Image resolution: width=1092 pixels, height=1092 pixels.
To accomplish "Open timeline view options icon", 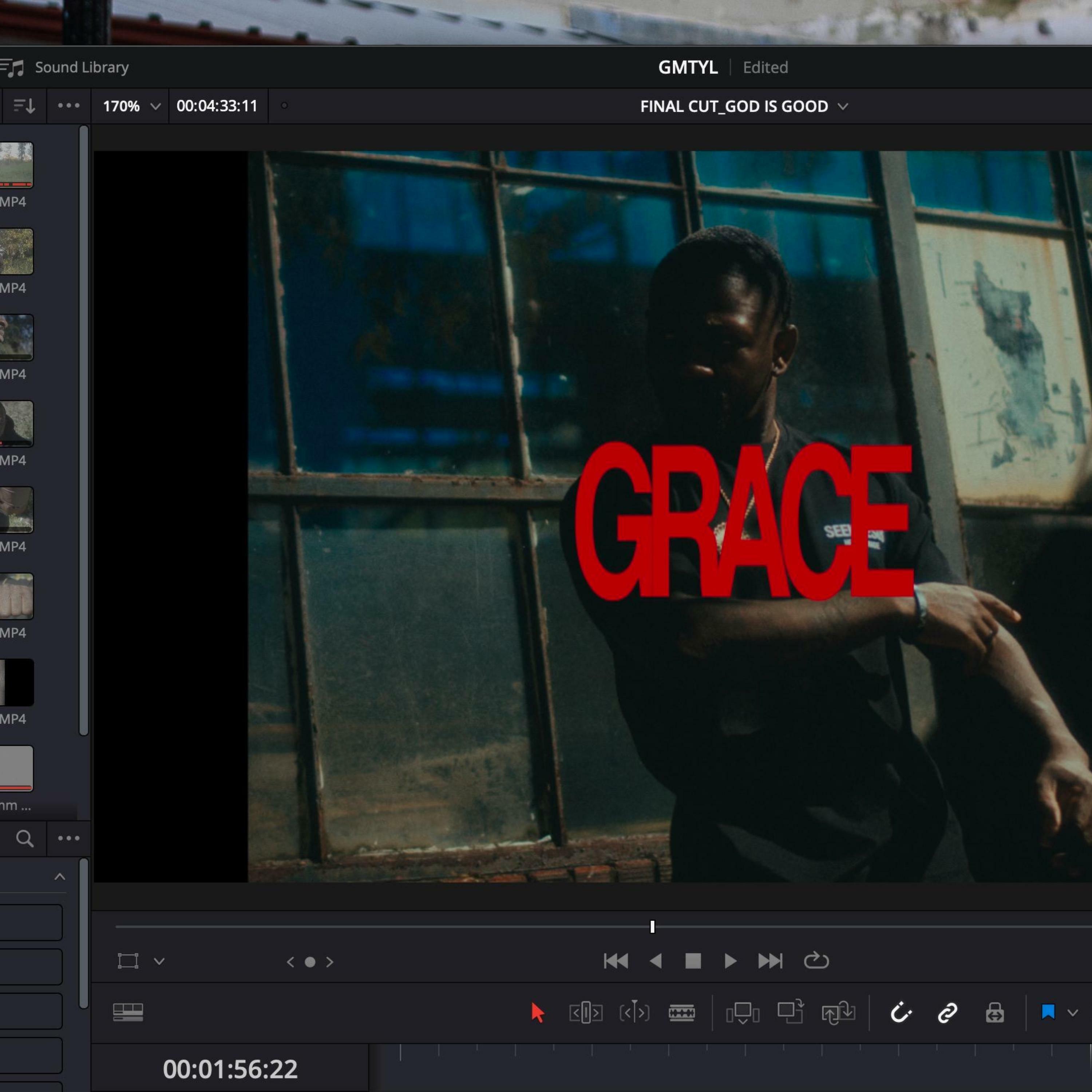I will (x=128, y=1012).
